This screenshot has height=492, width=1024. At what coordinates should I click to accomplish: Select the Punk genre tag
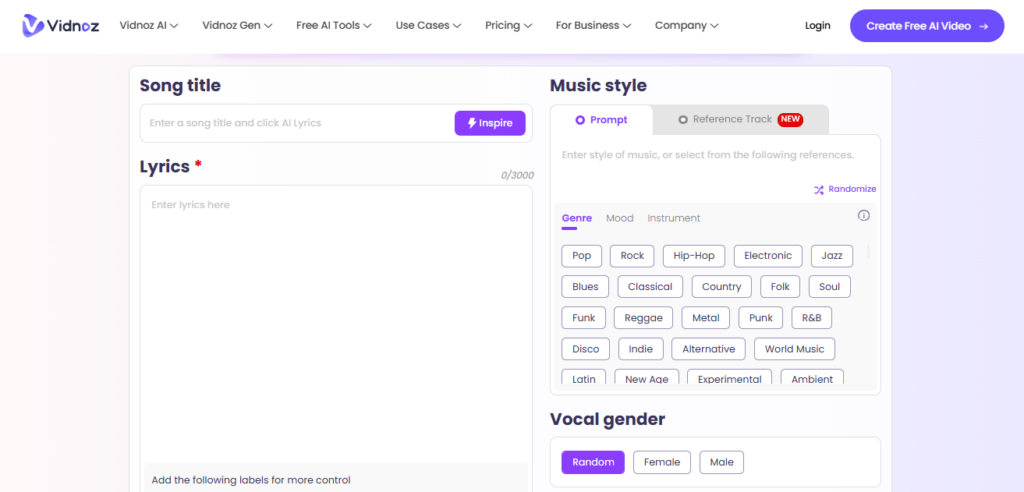pos(761,318)
